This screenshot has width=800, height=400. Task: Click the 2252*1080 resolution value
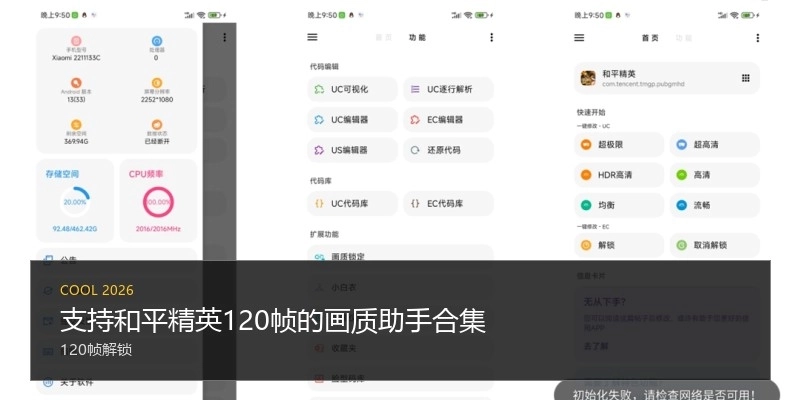point(157,99)
